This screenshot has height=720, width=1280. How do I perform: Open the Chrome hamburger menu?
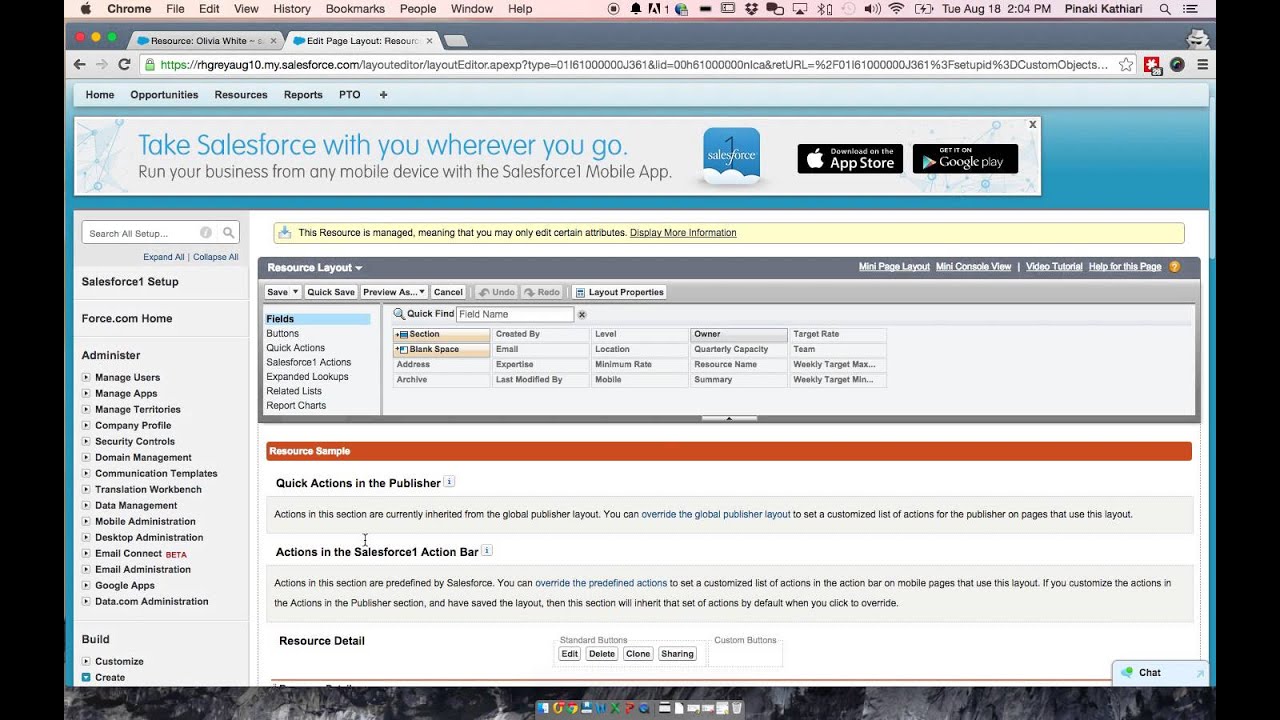point(1203,64)
